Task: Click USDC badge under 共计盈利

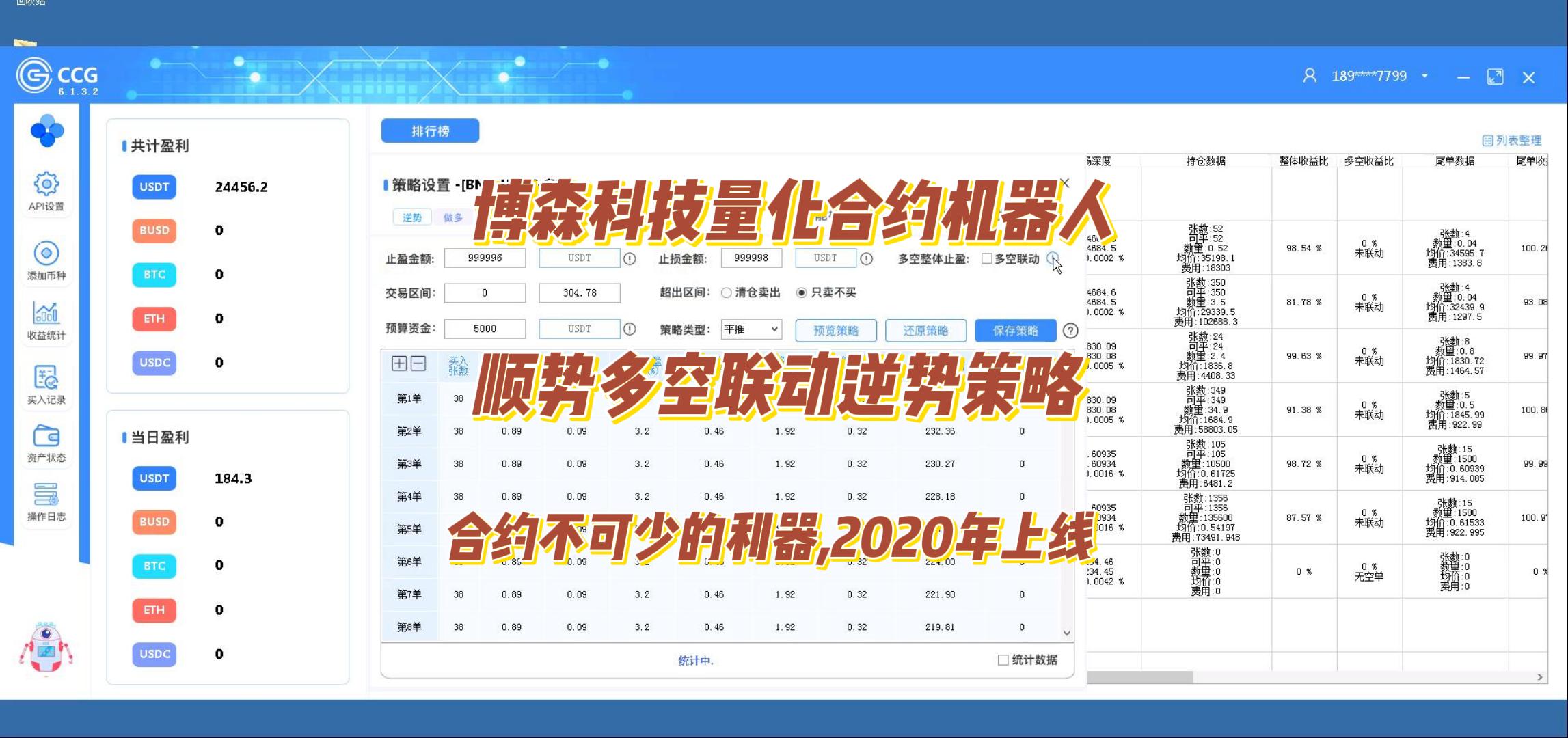Action: 154,362
